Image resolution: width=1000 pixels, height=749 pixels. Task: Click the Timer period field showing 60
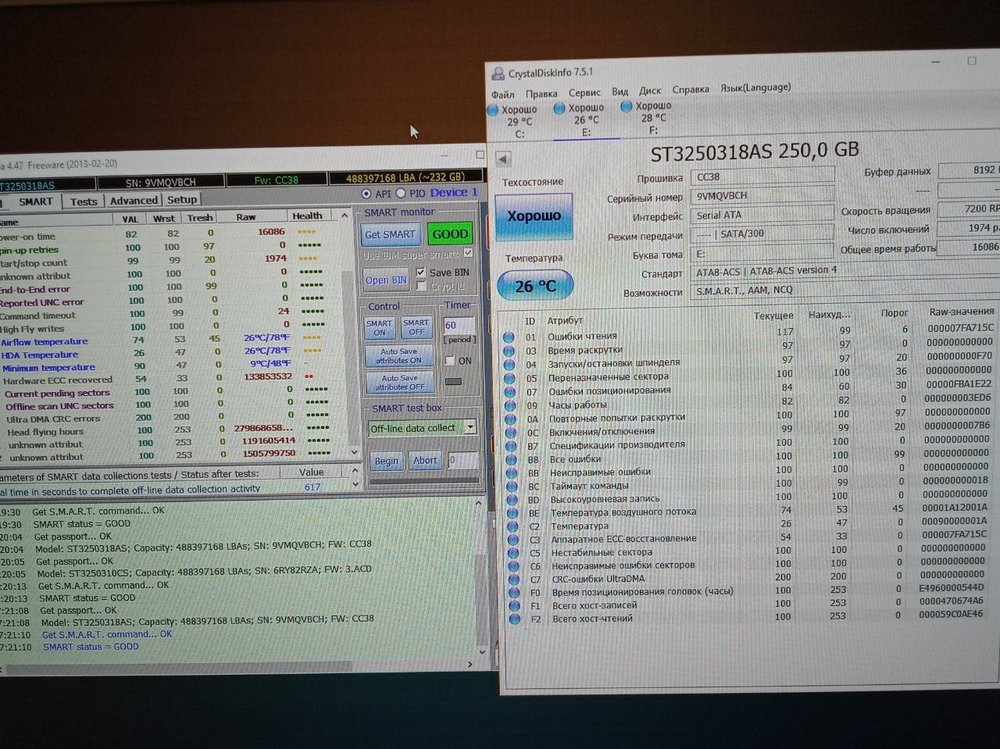click(x=459, y=325)
